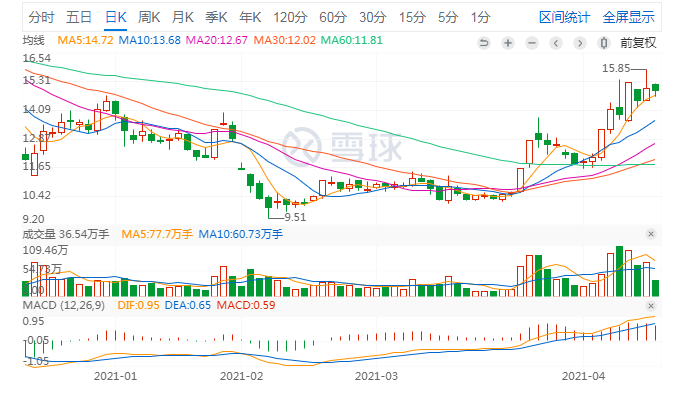The width and height of the screenshot is (676, 393).
Task: Switch to the 60分 chart
Action: (333, 18)
